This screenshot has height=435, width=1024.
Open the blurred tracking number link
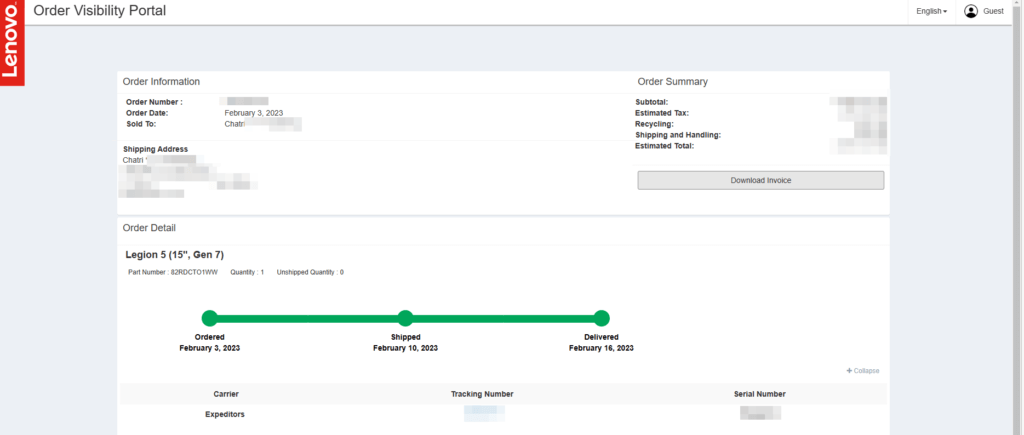click(484, 413)
